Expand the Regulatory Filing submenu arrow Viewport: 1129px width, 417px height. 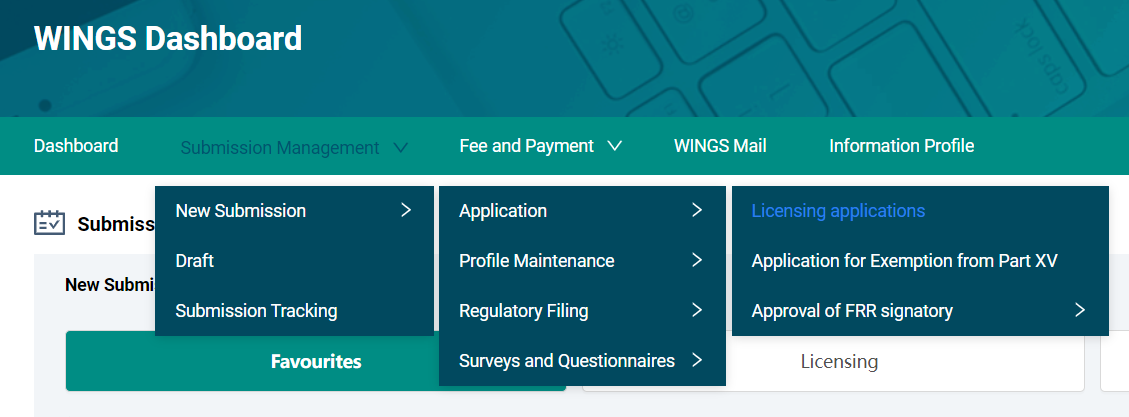point(697,310)
